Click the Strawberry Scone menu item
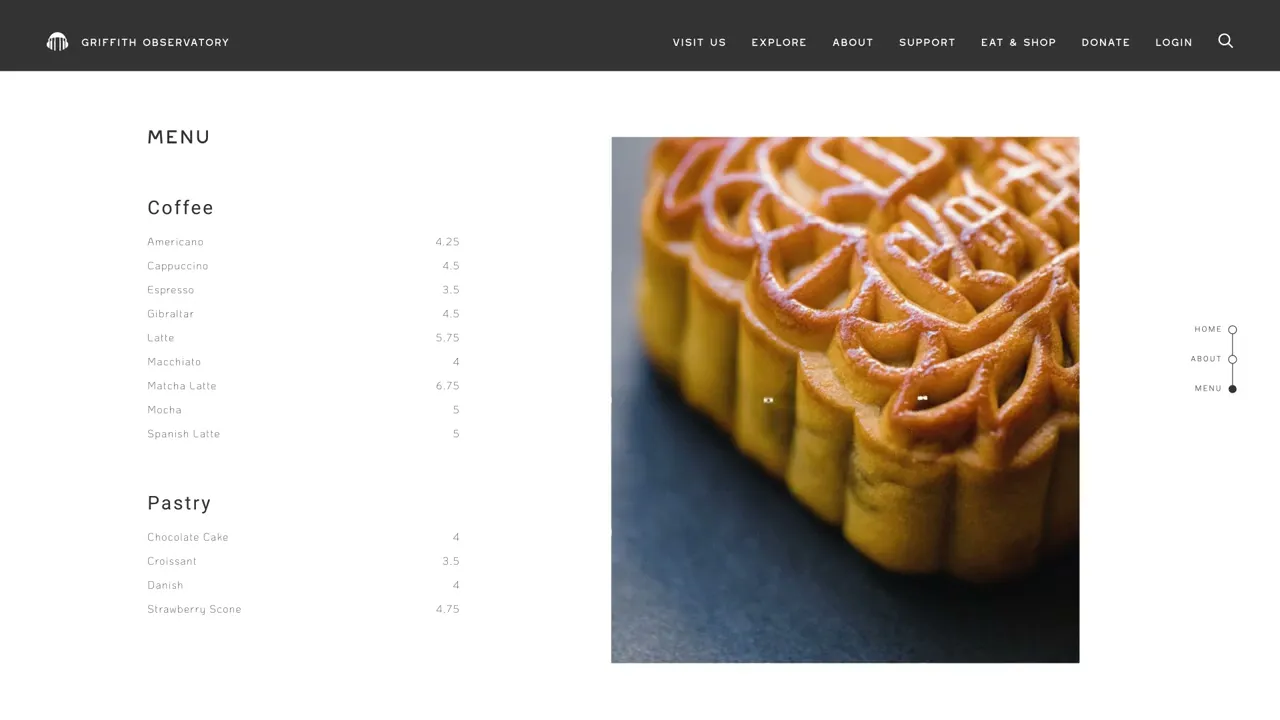 click(194, 609)
